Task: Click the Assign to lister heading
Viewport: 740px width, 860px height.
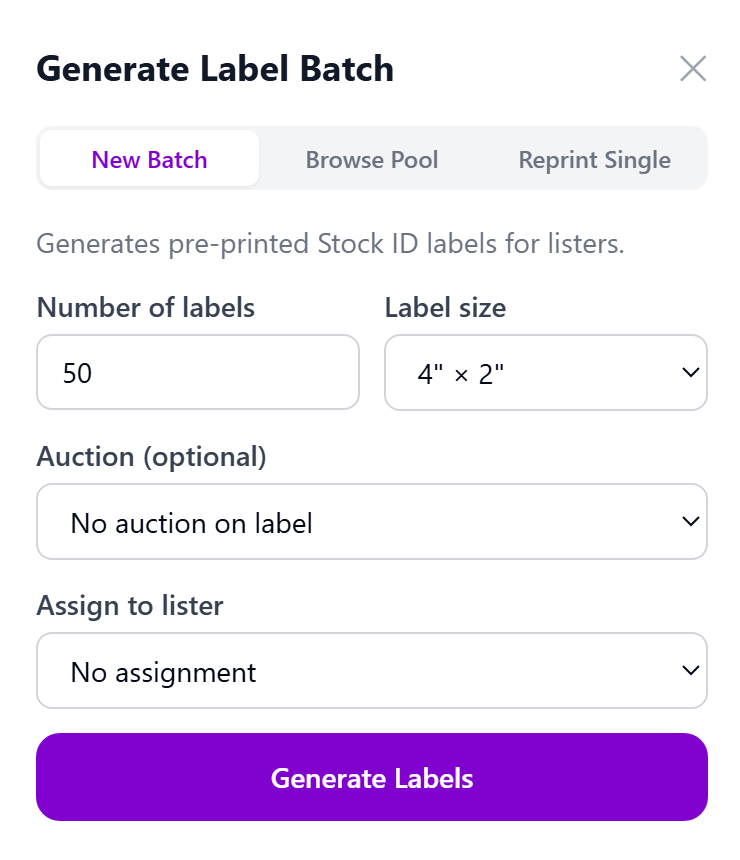Action: pyautogui.click(x=130, y=606)
